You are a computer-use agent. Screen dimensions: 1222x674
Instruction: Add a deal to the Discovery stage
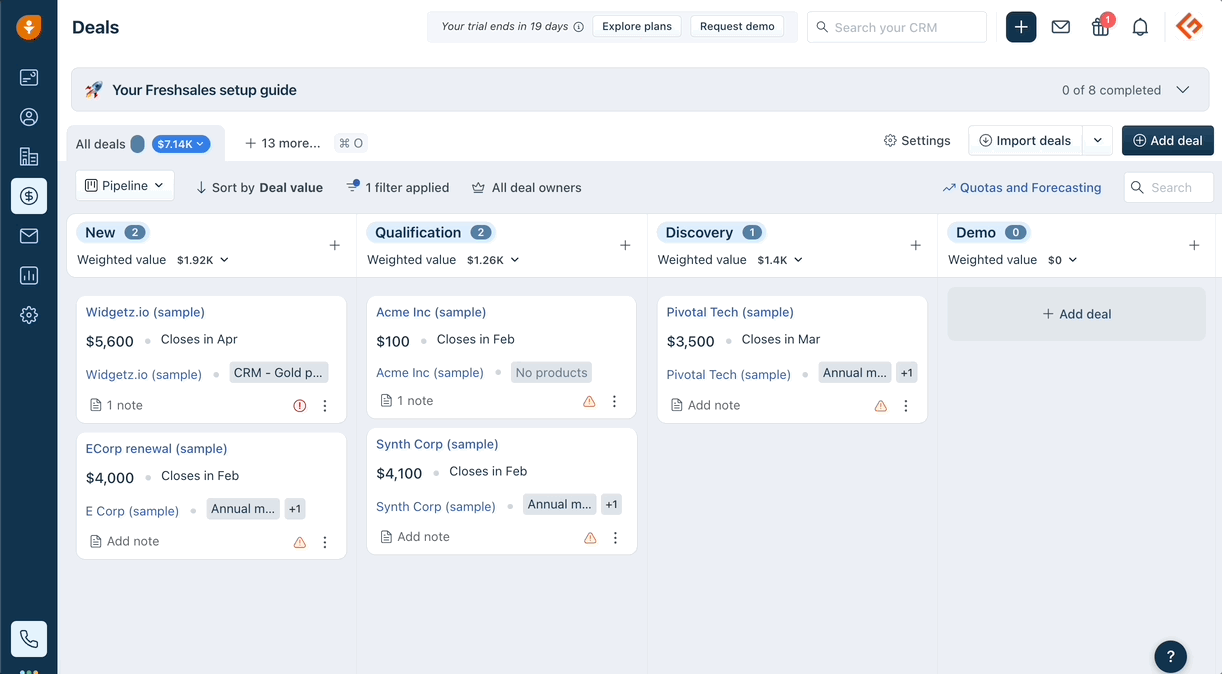point(916,245)
